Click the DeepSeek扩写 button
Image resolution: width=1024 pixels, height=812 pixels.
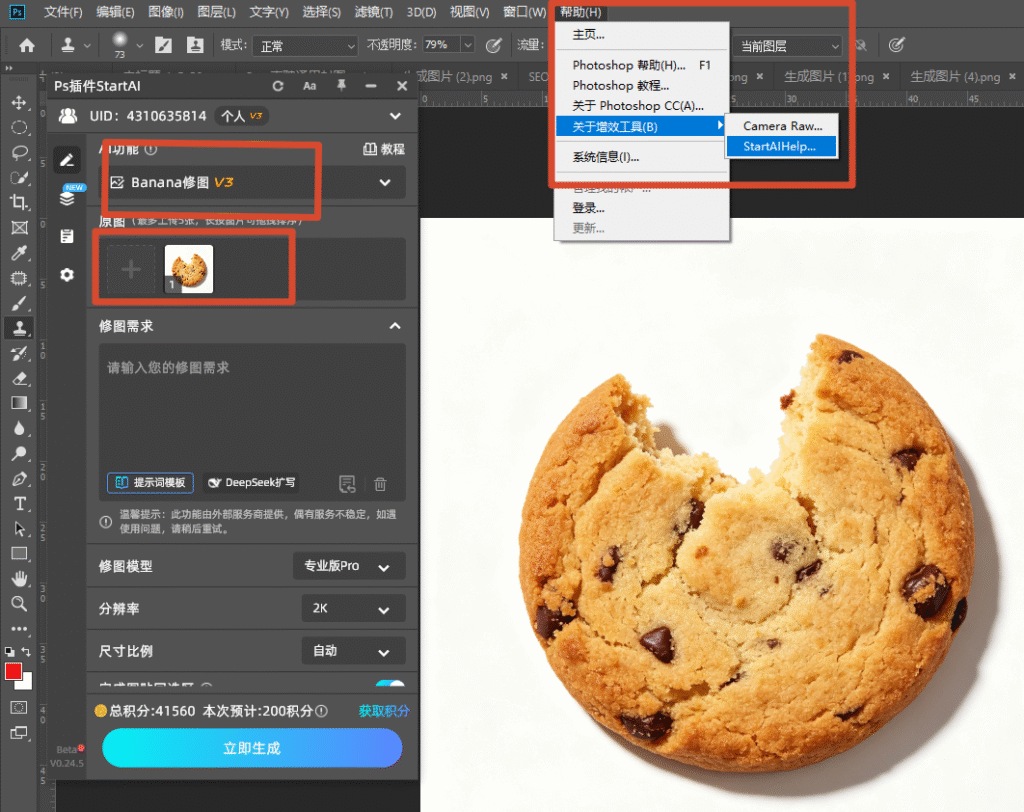251,483
